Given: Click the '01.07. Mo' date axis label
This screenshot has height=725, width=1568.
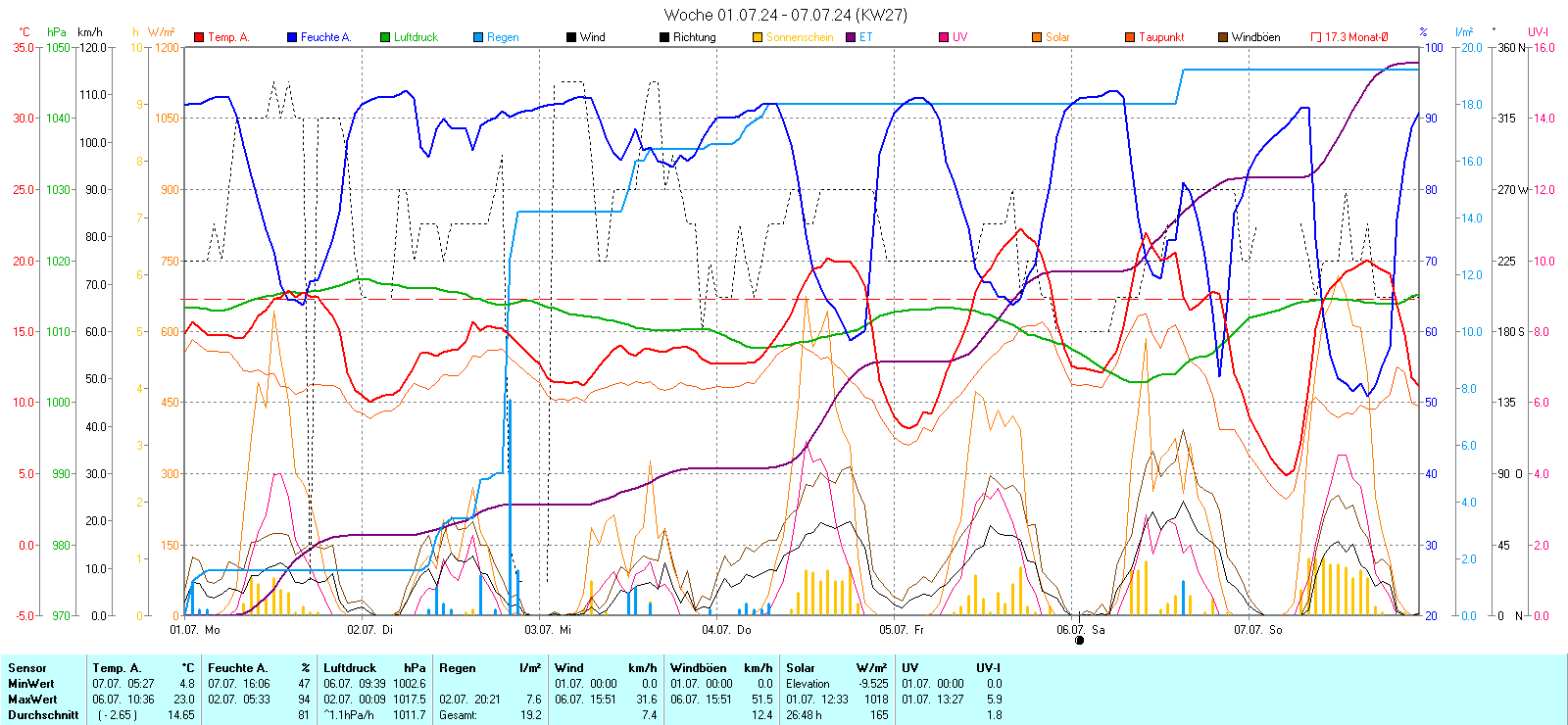Looking at the screenshot, I should coord(195,630).
